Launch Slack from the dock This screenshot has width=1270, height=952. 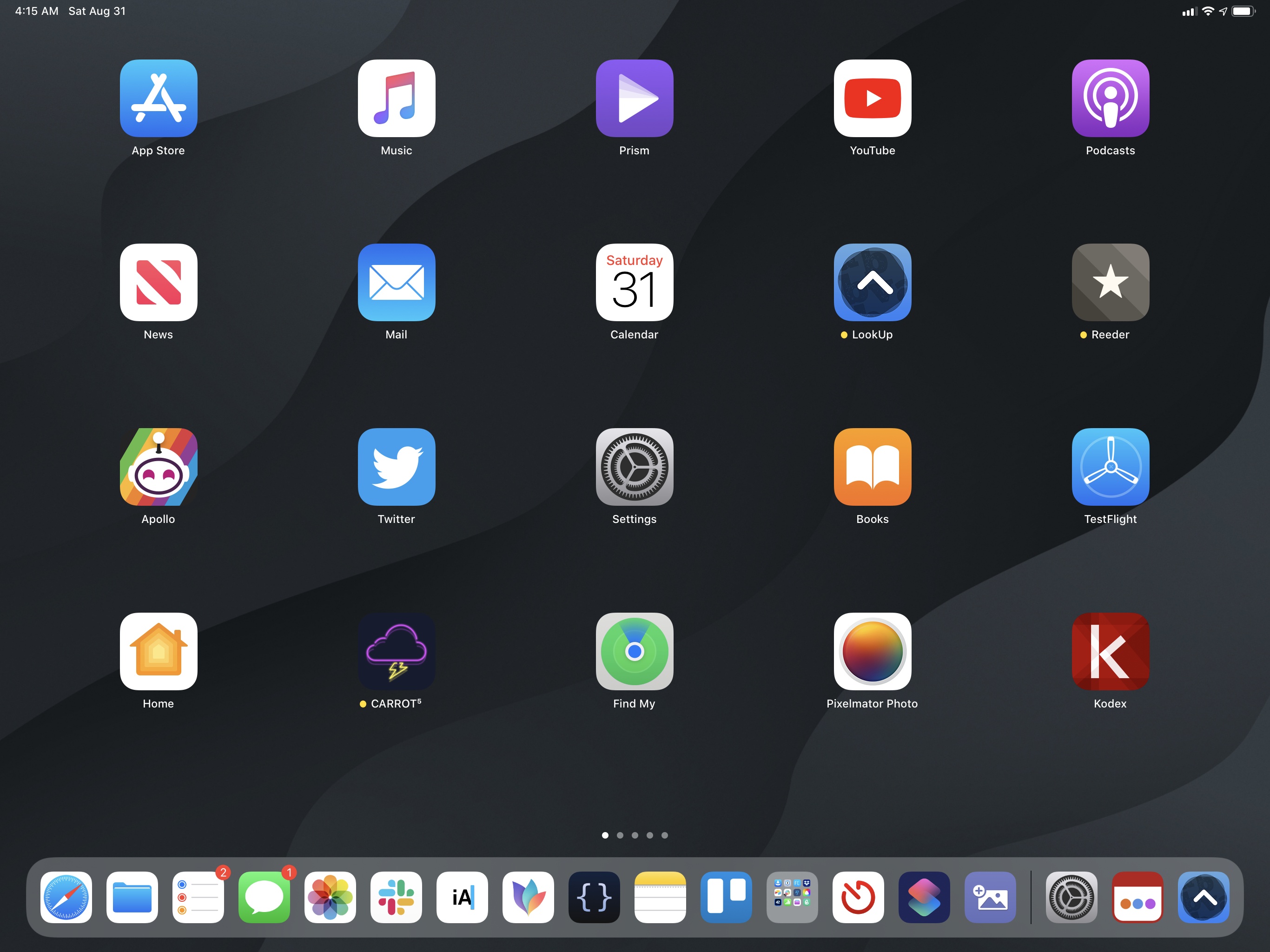(x=396, y=898)
